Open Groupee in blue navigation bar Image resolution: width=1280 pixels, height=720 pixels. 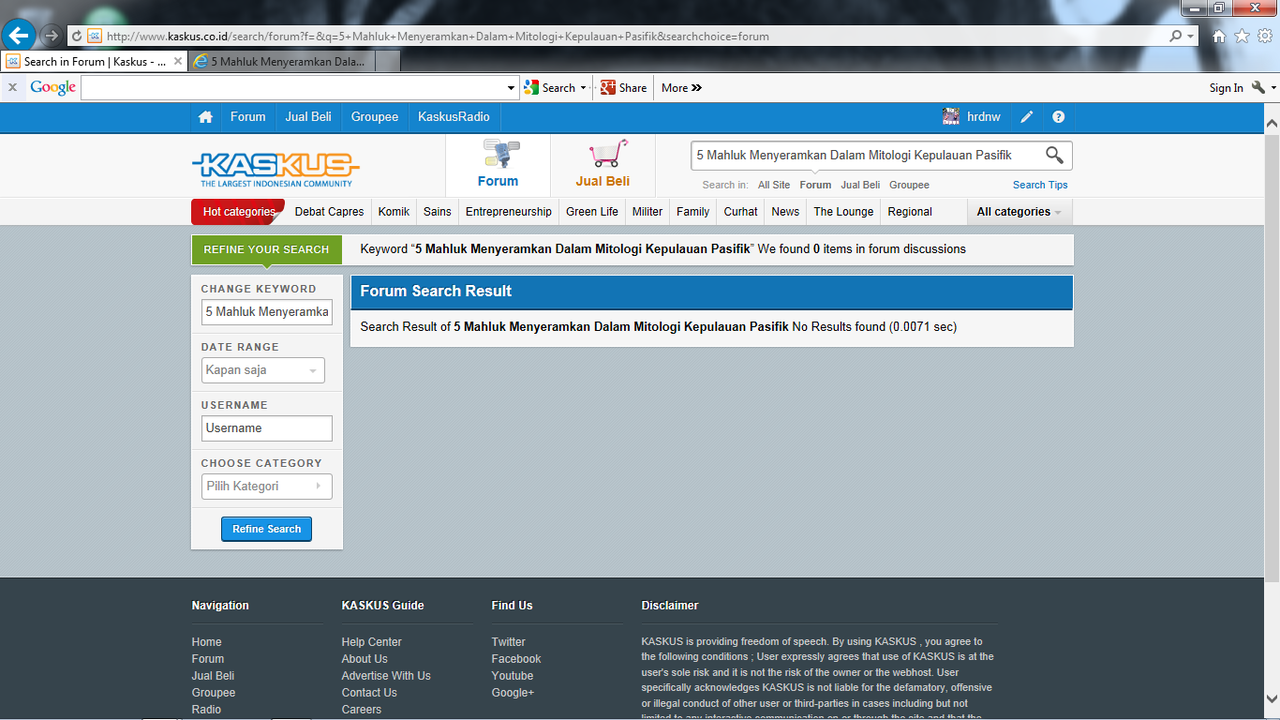375,117
